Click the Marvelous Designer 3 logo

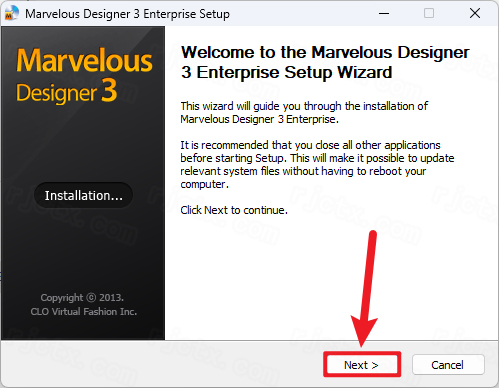pos(84,75)
